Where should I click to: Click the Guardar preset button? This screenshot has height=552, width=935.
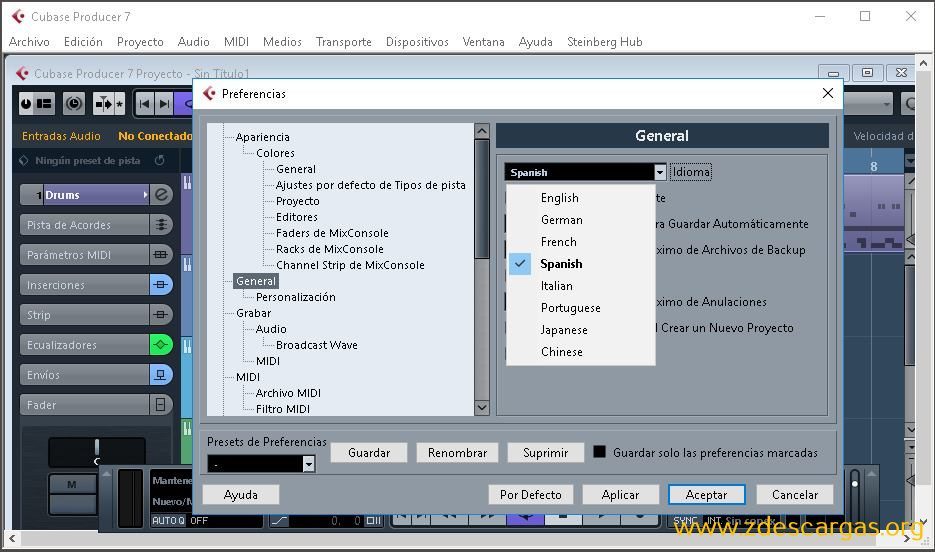(x=369, y=452)
